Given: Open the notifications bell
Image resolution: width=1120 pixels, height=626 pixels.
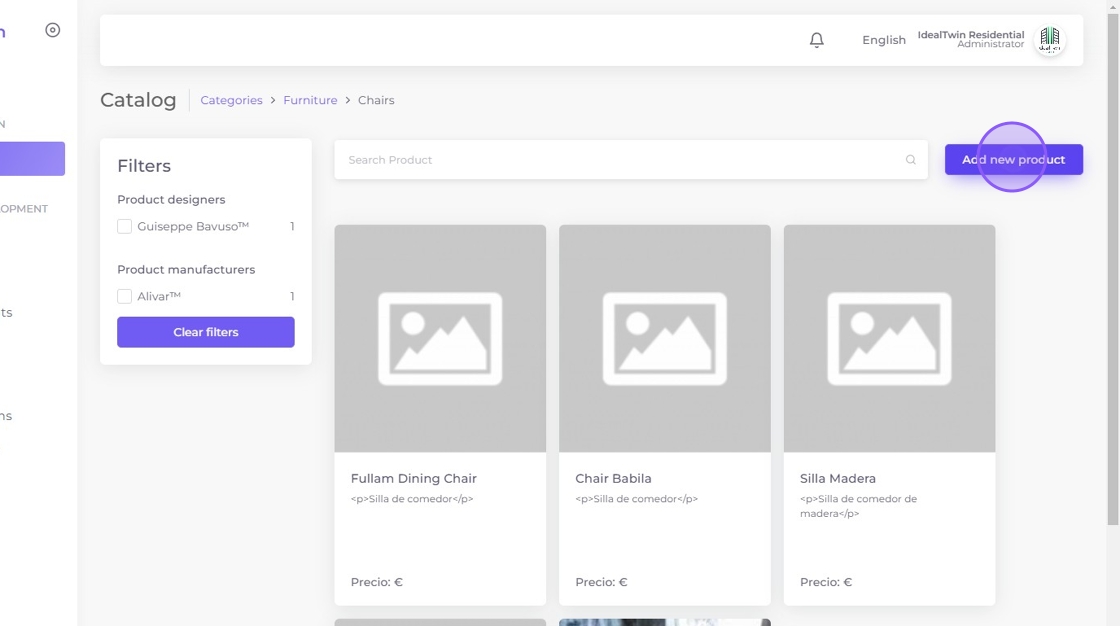Looking at the screenshot, I should [x=817, y=40].
